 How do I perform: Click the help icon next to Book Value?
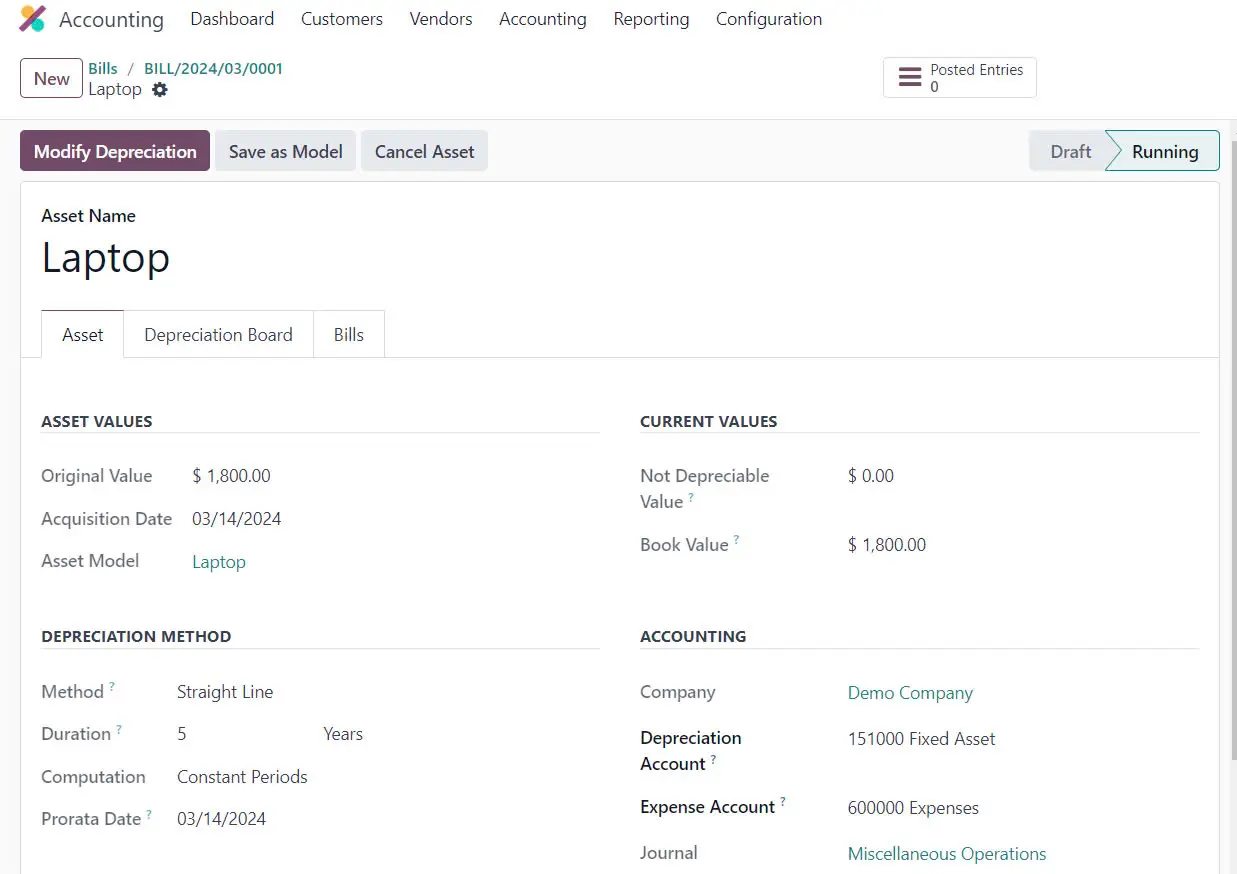tap(737, 540)
